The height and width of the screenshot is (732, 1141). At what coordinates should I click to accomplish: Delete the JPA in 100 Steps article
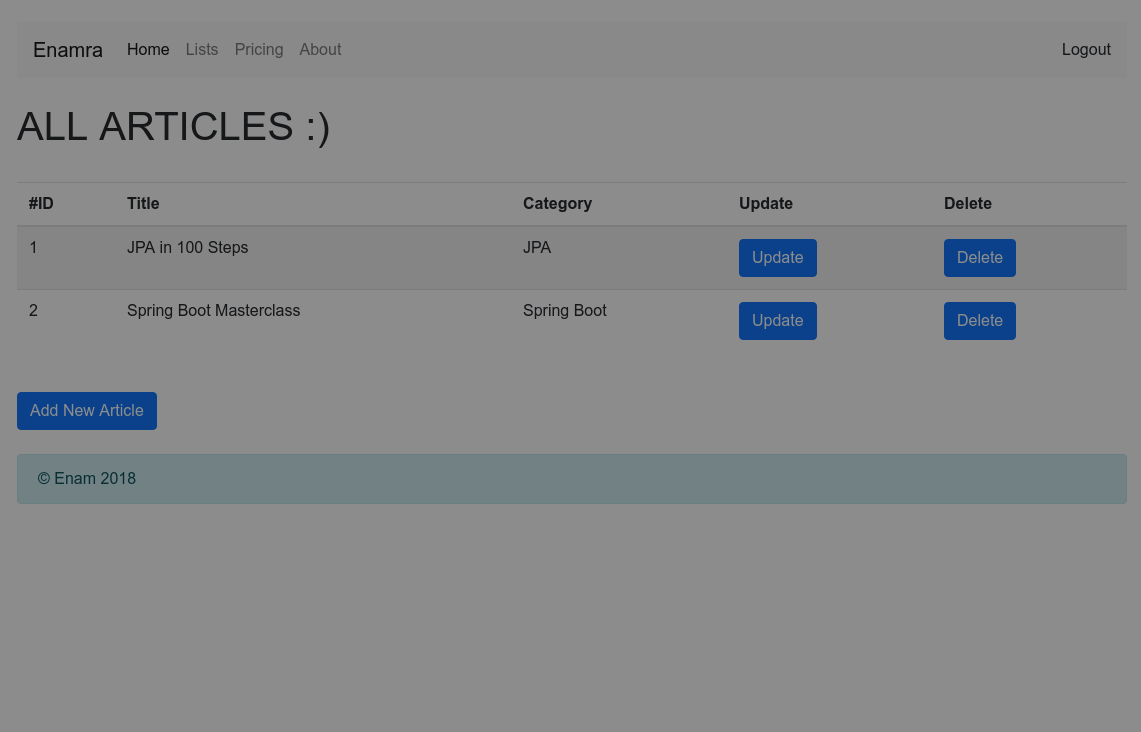point(979,258)
